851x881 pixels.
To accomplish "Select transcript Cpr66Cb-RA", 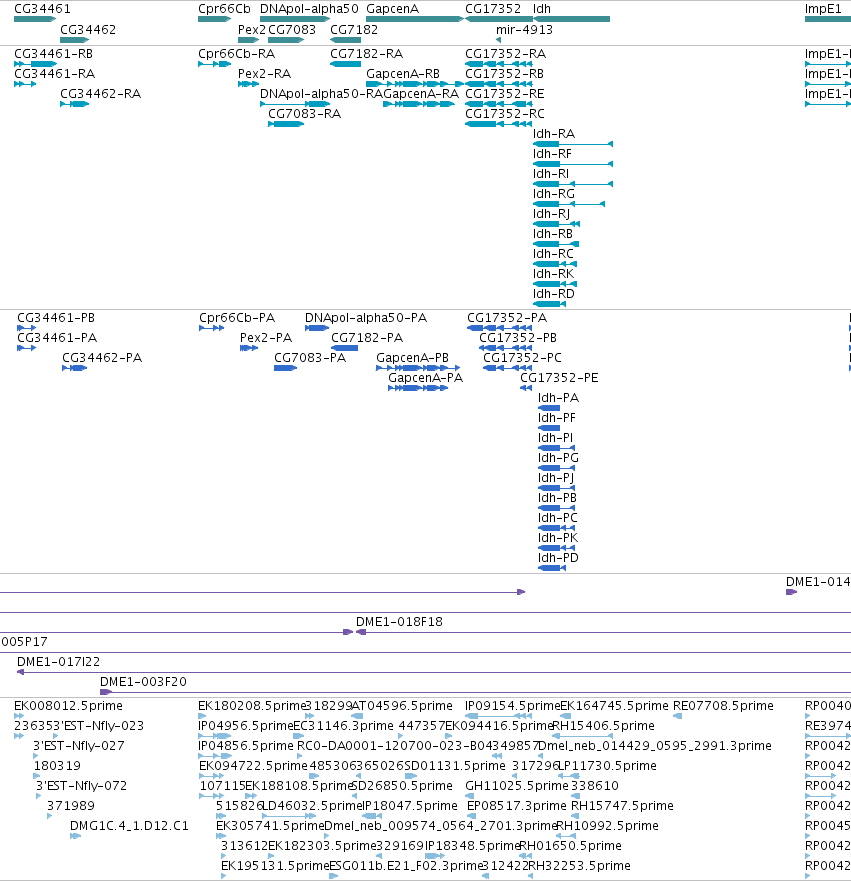I will click(x=215, y=64).
